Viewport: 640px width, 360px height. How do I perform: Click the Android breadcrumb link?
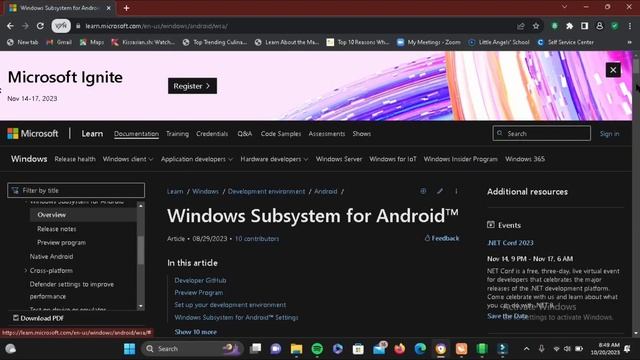[325, 191]
